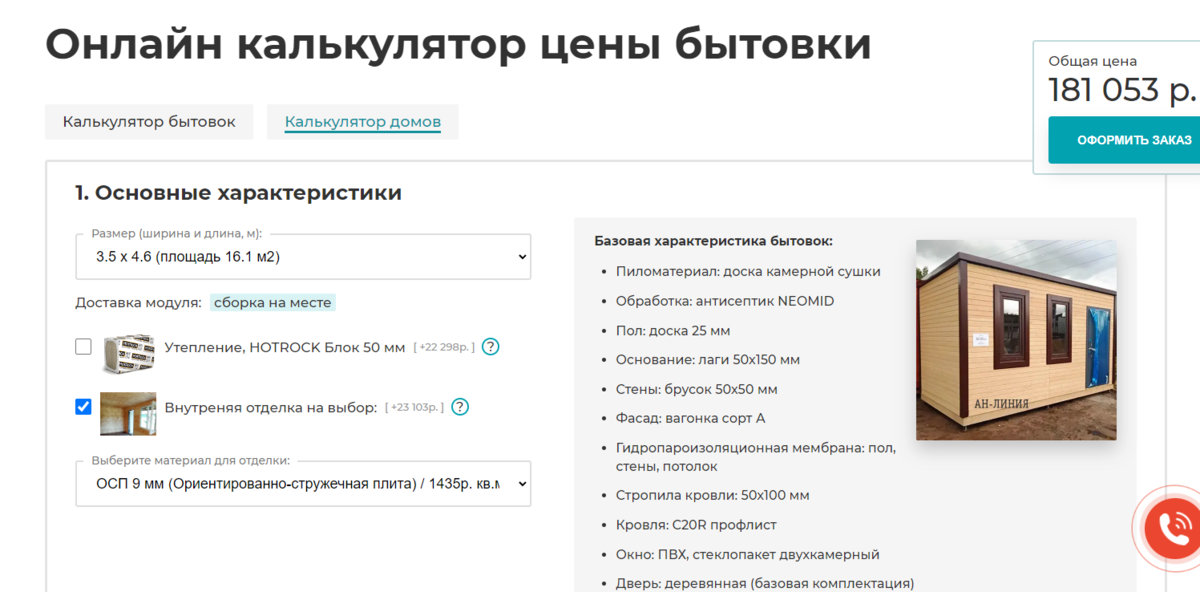Open help tooltip for interior finishing
This screenshot has height=592, width=1200.
point(460,407)
